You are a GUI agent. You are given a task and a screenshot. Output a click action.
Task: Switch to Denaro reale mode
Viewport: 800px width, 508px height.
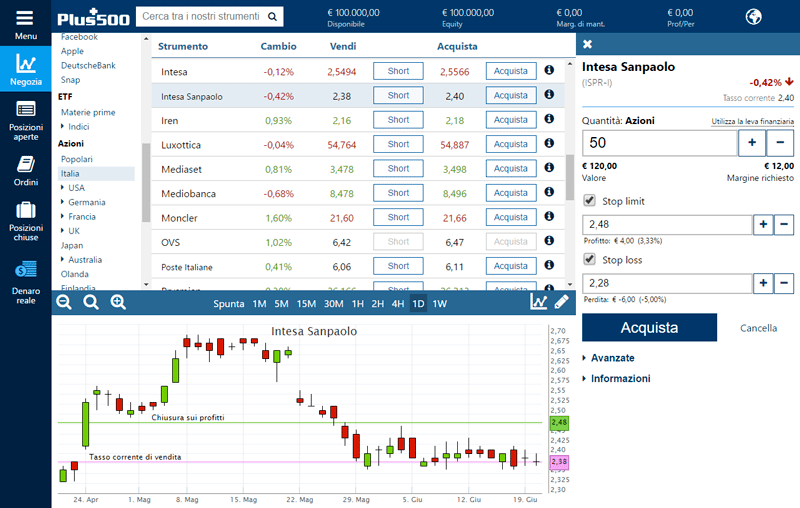(26, 283)
